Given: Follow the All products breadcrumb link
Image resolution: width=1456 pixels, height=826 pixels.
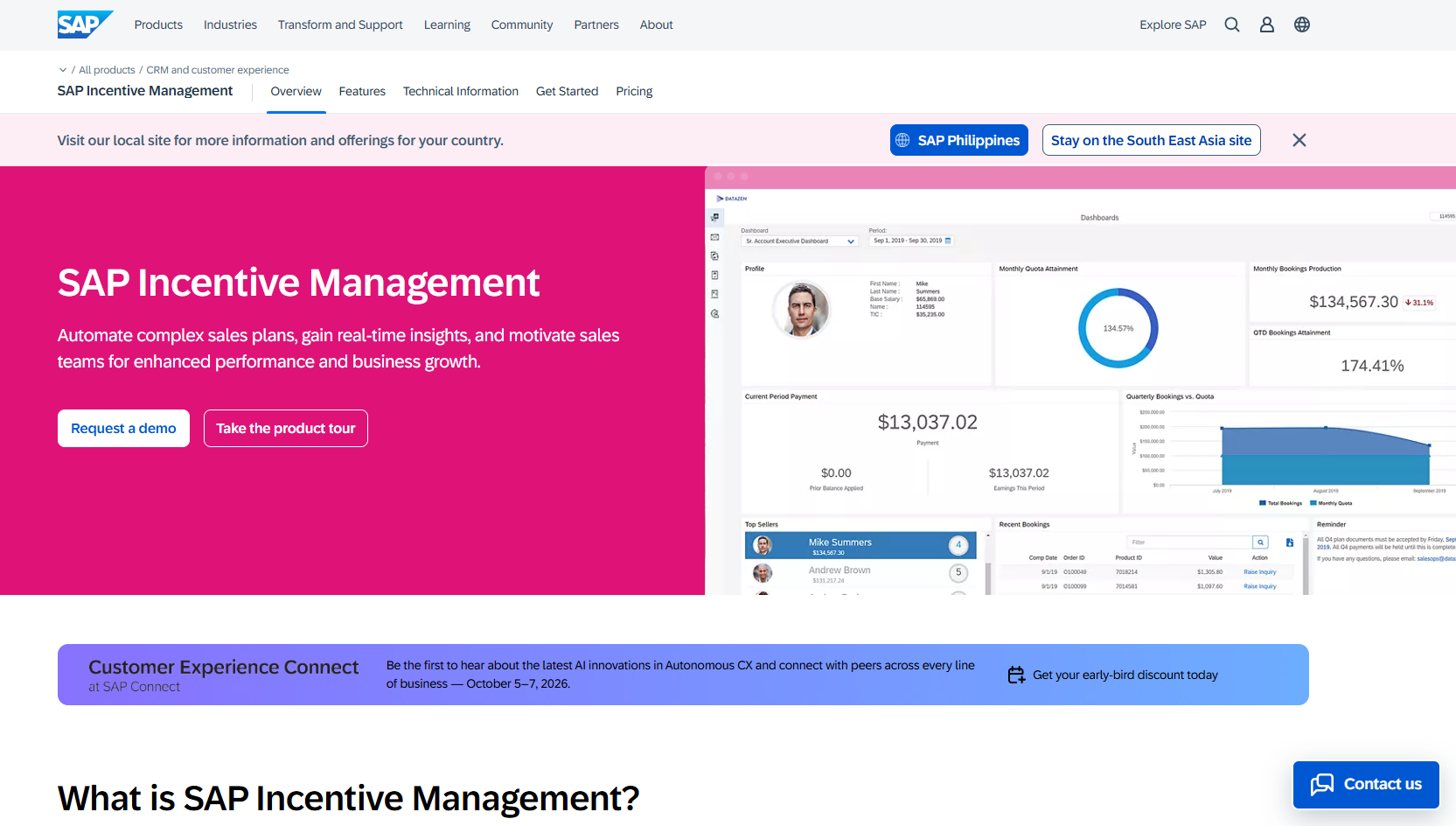Looking at the screenshot, I should 107,70.
